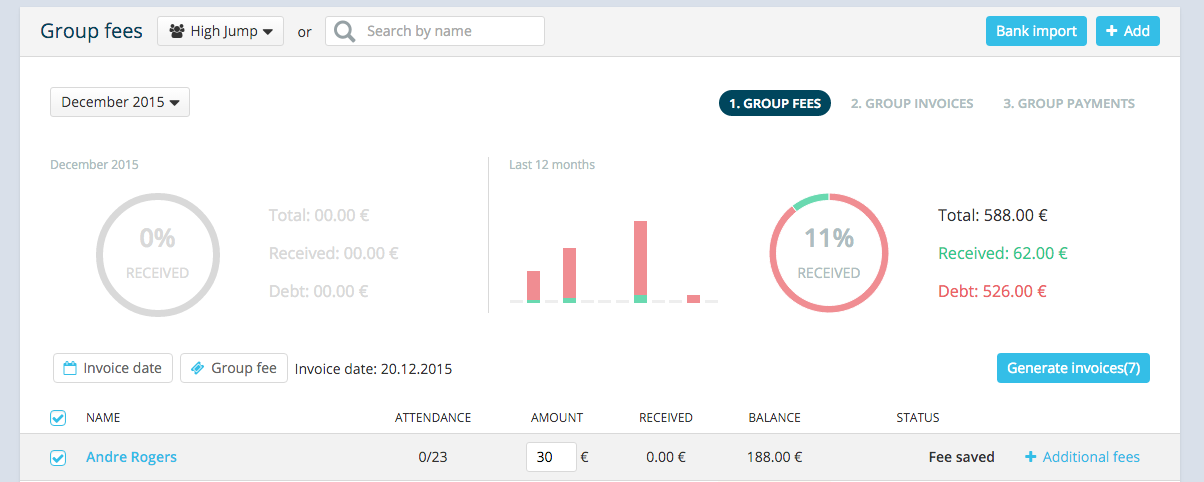Click the calendar icon on Invoice date
This screenshot has width=1204, height=482.
[70, 368]
